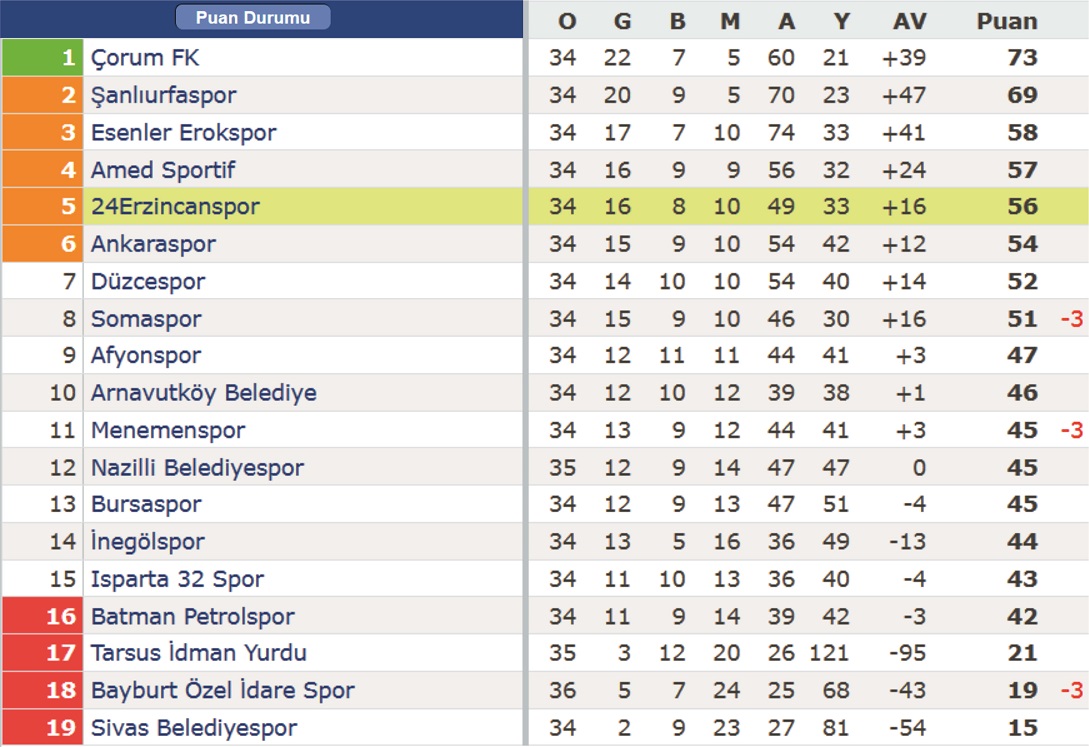Click the highlighted 24Erzincanspor row
This screenshot has width=1089, height=747.
[x=544, y=206]
